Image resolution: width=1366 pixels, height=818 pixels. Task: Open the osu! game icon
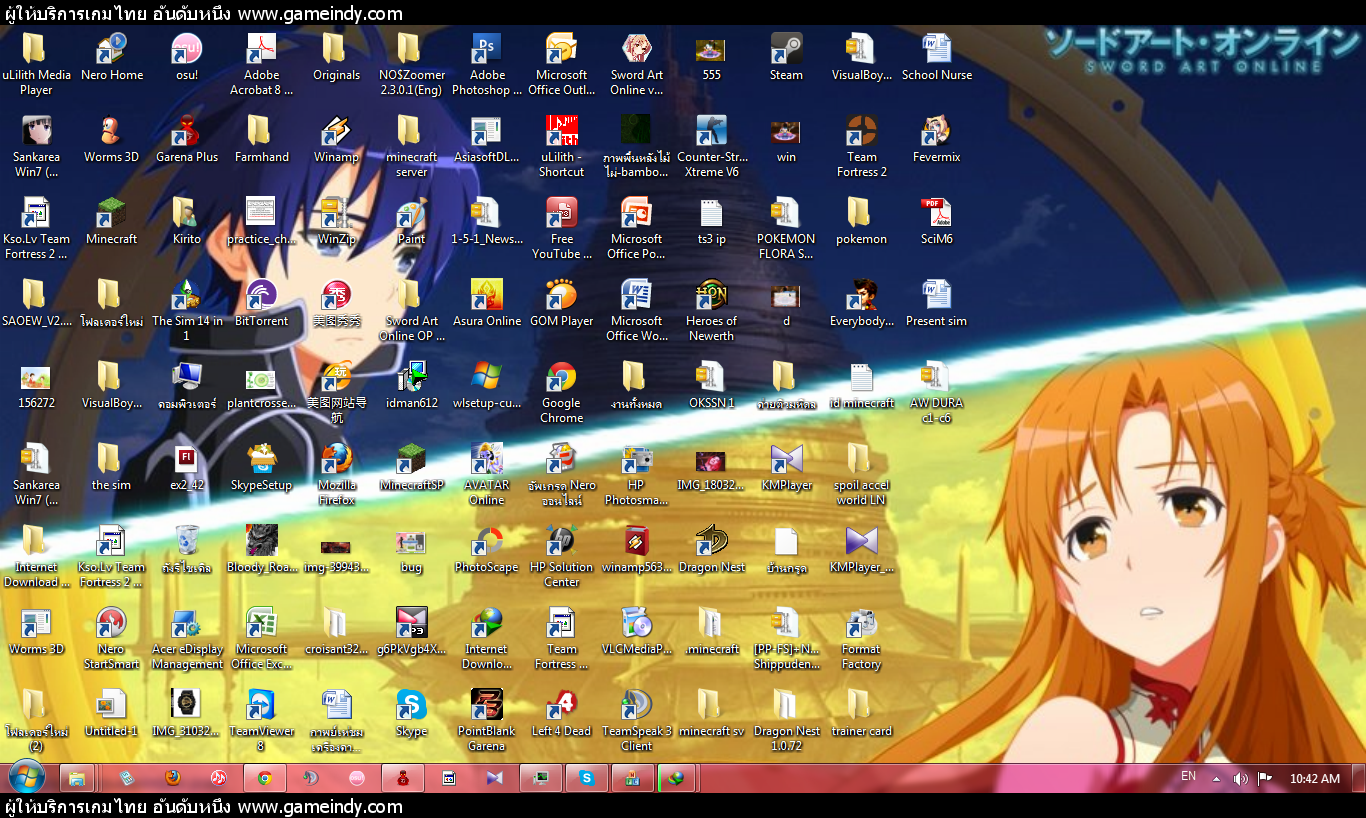pyautogui.click(x=187, y=57)
